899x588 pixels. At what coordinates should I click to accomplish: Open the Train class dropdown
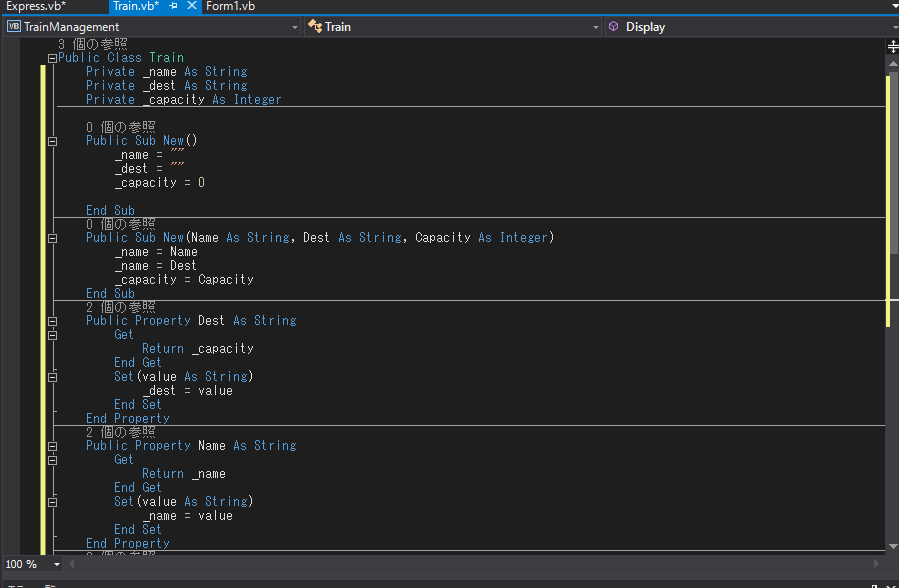(x=596, y=27)
